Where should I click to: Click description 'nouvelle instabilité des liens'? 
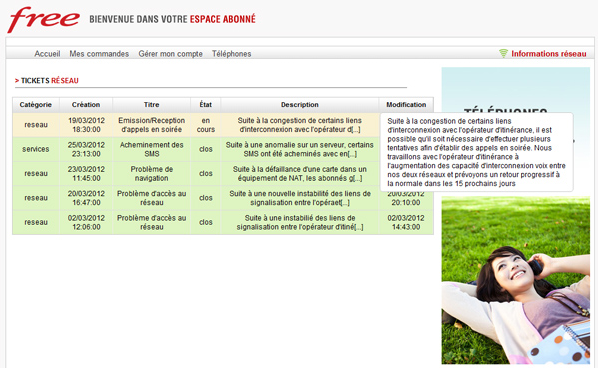click(300, 198)
